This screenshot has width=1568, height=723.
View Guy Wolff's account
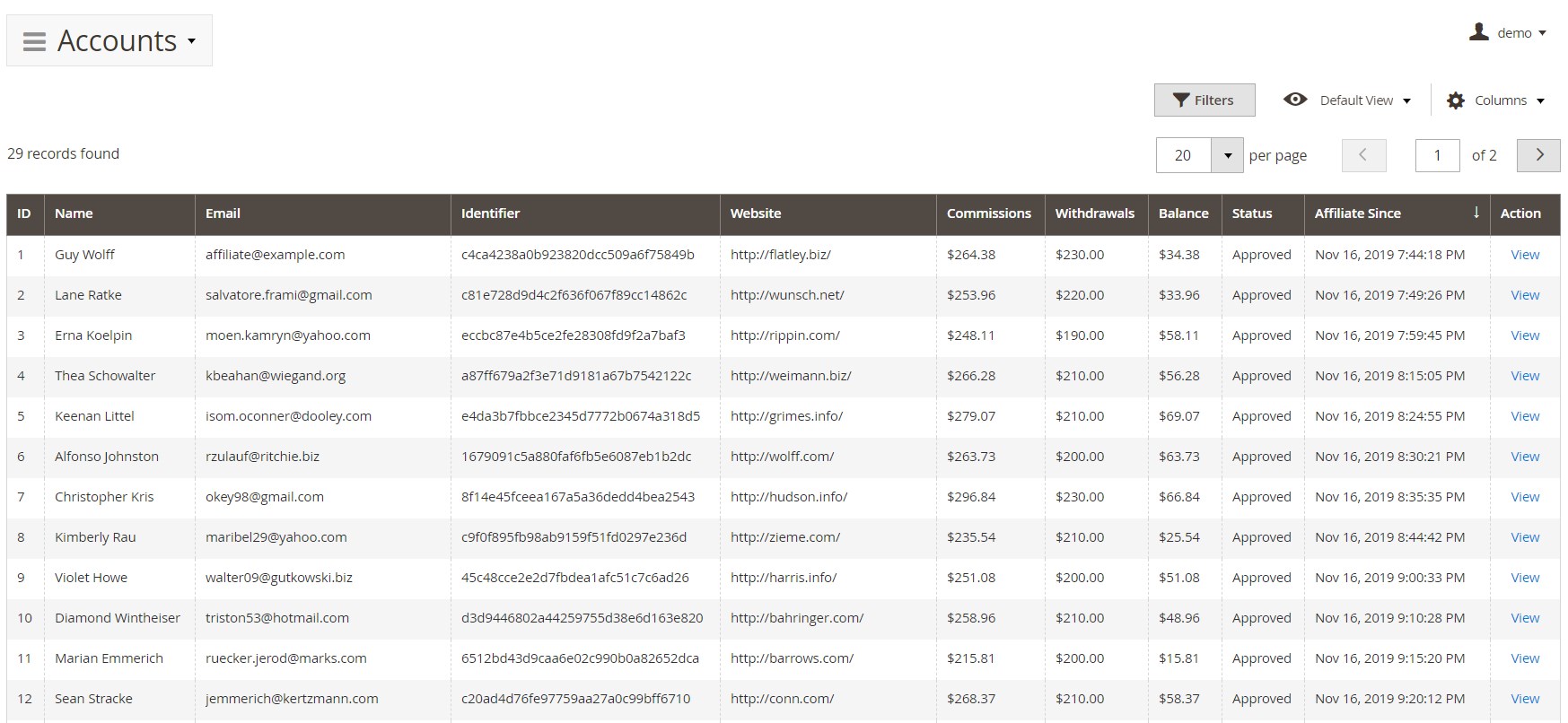pyautogui.click(x=1524, y=255)
